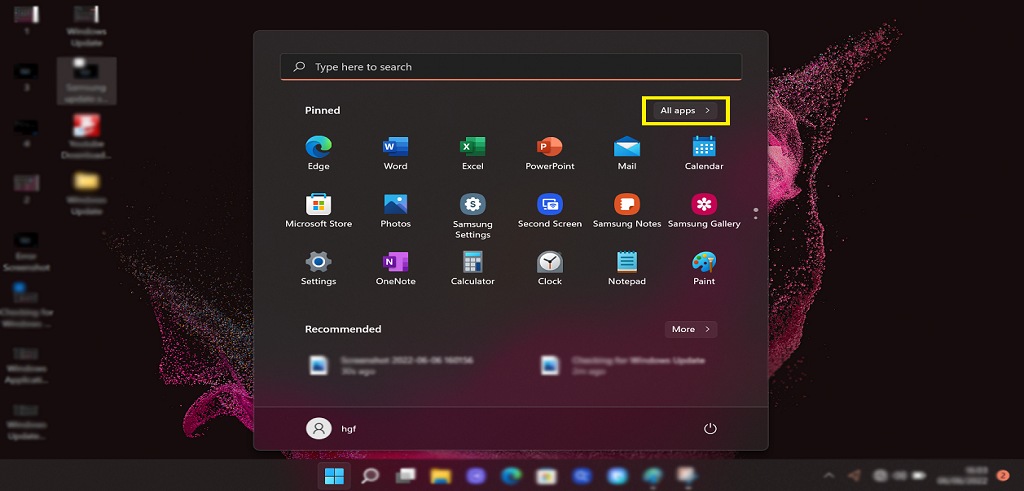Image resolution: width=1024 pixels, height=491 pixels.
Task: Show hidden system tray icons
Action: (x=829, y=476)
